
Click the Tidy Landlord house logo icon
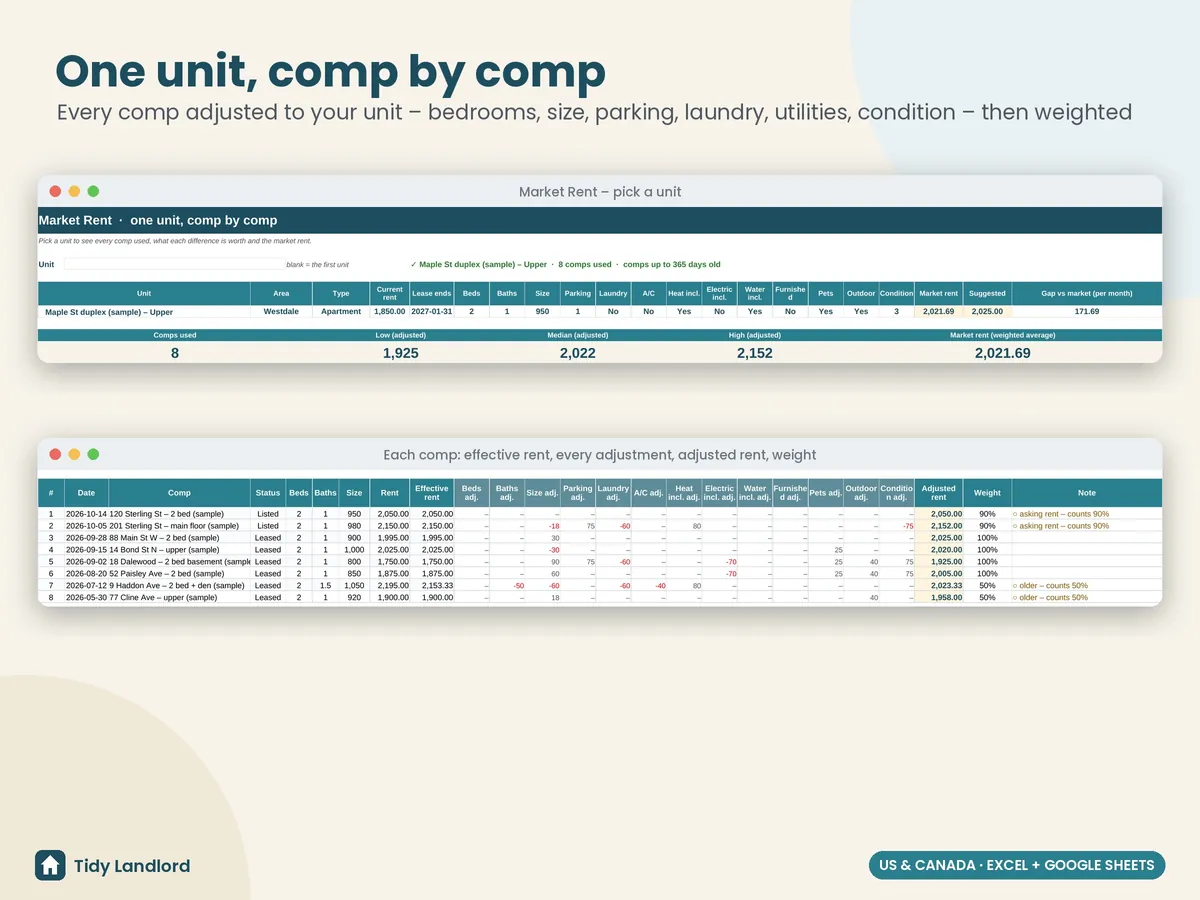50,866
